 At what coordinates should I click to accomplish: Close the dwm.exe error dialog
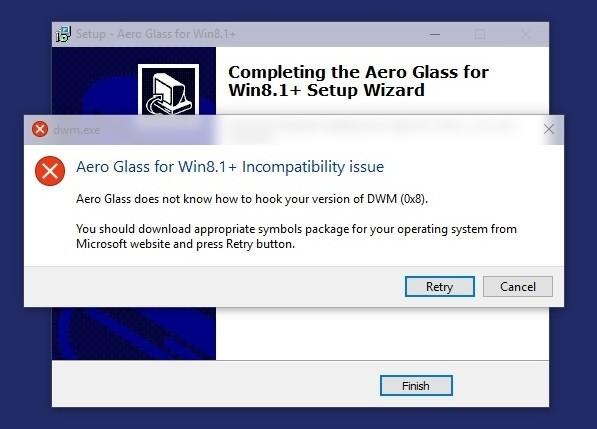[549, 129]
